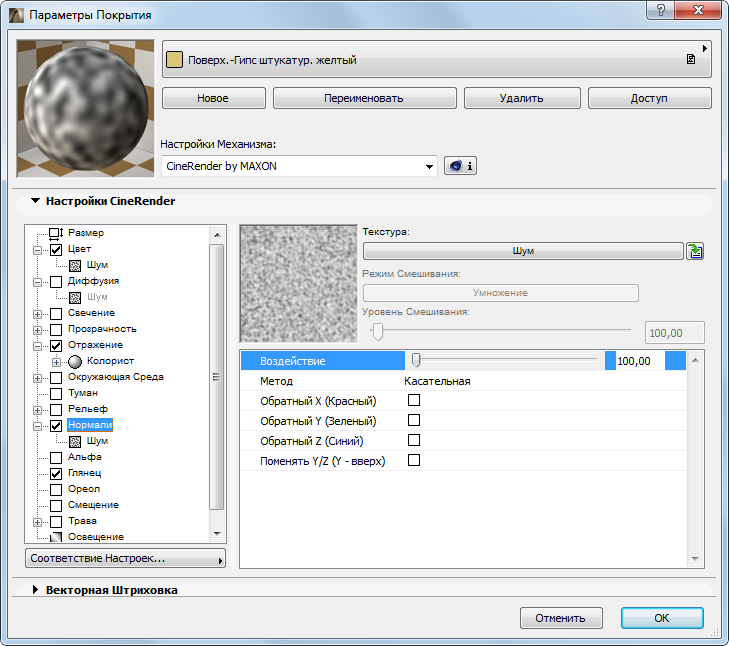Image resolution: width=729 pixels, height=646 pixels.
Task: Select the Шум noise icon under Нормали
Action: pos(75,441)
